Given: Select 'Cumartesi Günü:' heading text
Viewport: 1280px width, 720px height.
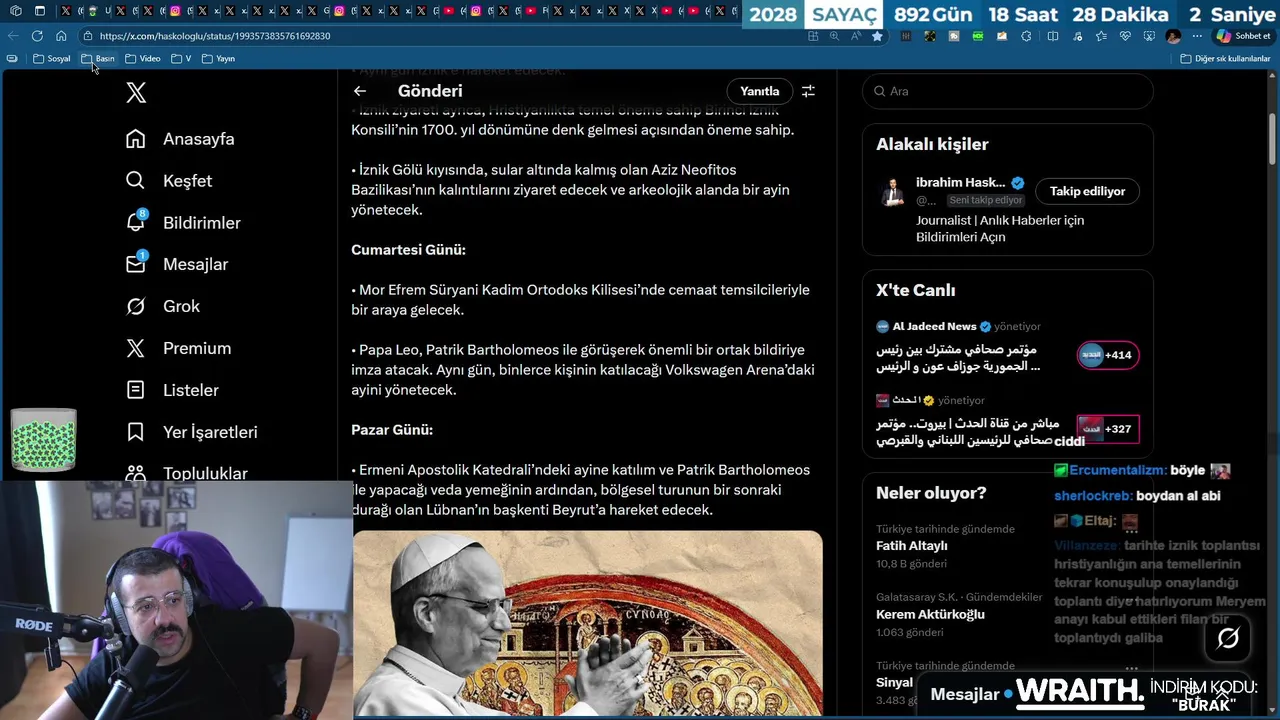Looking at the screenshot, I should point(408,250).
